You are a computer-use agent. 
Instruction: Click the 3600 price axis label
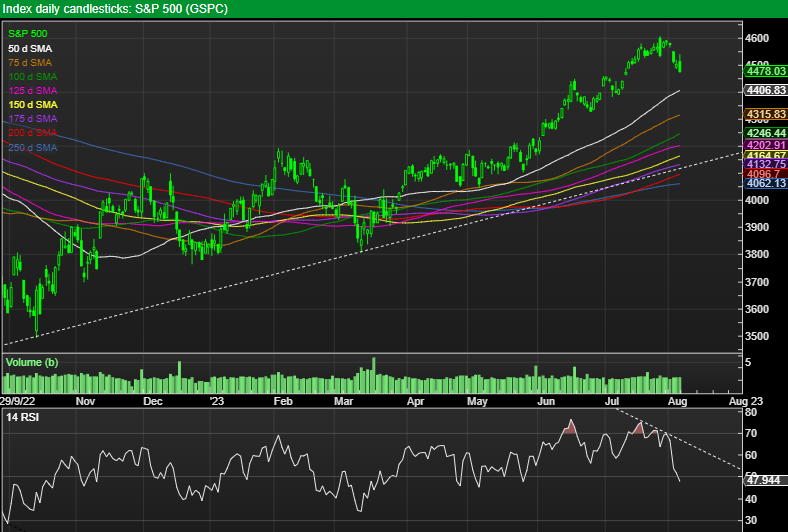(x=757, y=309)
